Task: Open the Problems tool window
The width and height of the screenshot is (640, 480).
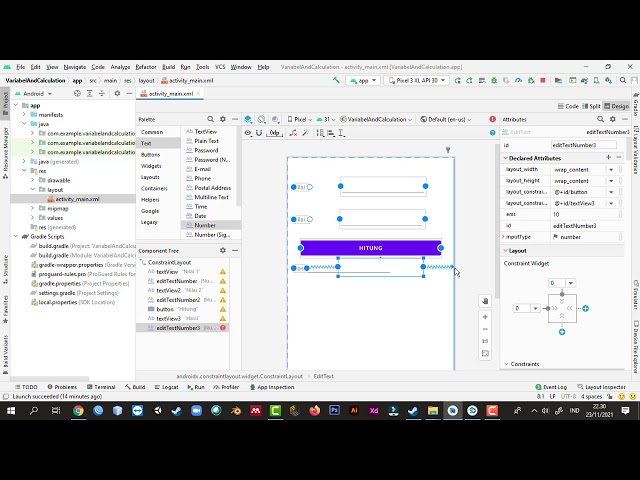Action: tap(62, 387)
